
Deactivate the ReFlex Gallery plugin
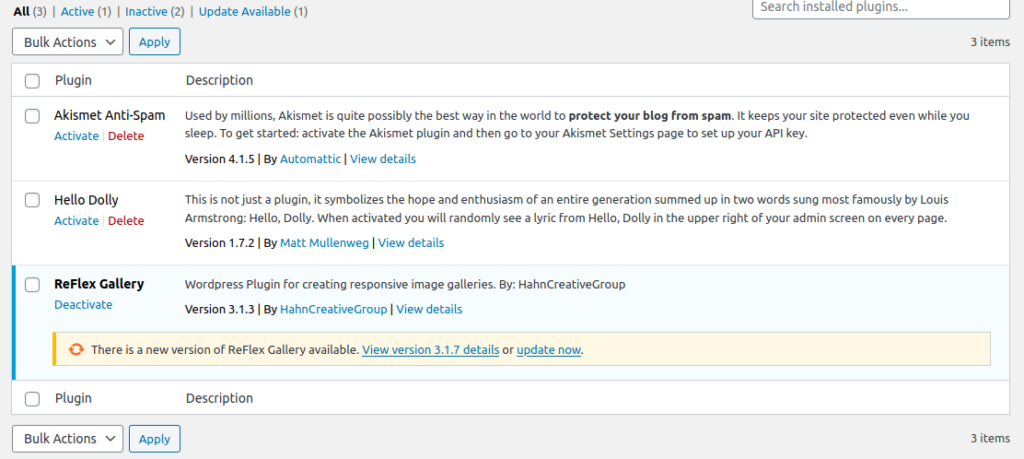click(83, 304)
